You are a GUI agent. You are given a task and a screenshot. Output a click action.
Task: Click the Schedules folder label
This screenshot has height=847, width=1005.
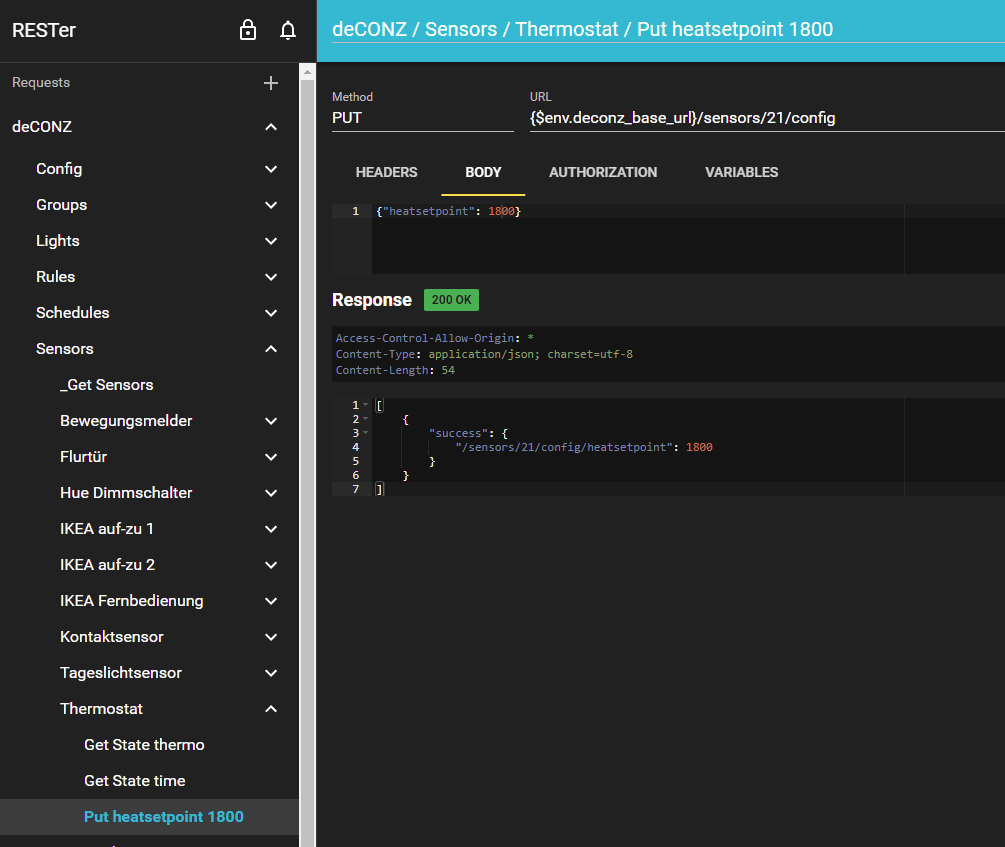pos(72,313)
